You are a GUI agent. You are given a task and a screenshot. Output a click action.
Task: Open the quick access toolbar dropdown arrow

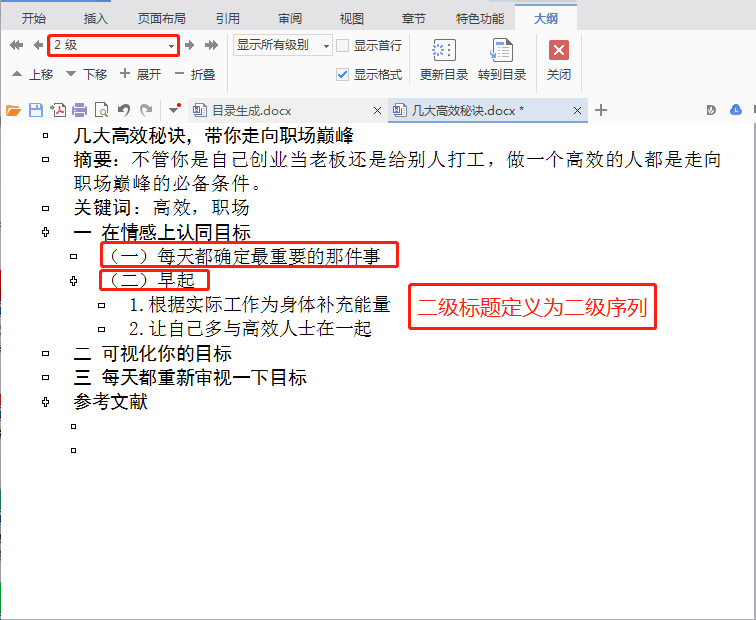tap(174, 110)
